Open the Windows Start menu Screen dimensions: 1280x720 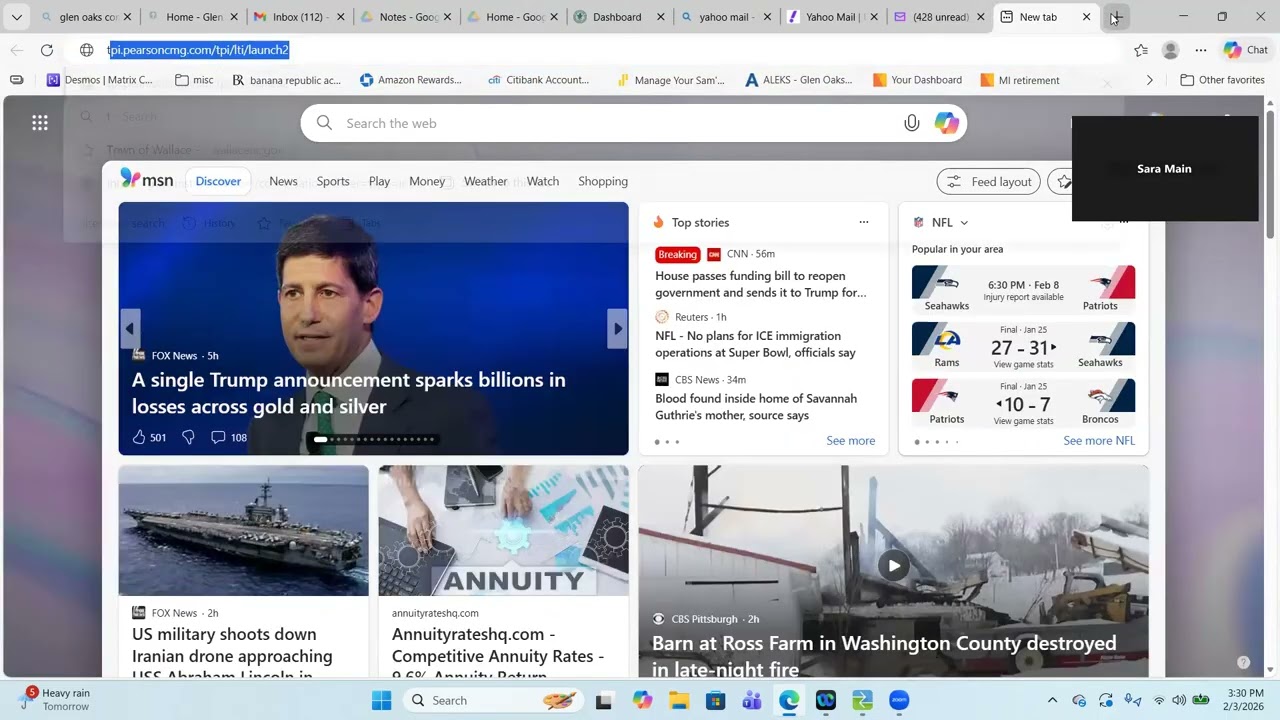tap(382, 701)
